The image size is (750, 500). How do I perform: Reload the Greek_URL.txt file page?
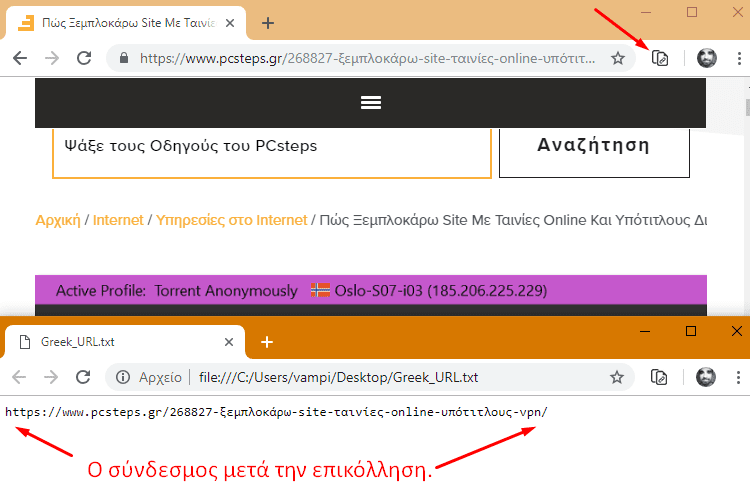coord(83,378)
